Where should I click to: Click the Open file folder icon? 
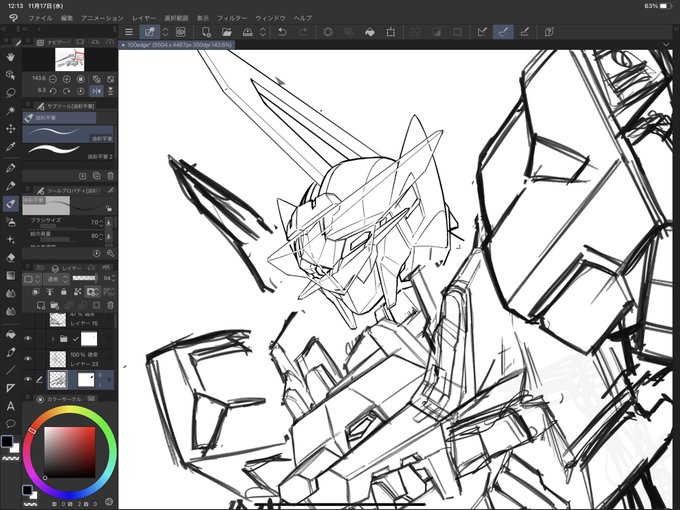(x=226, y=32)
